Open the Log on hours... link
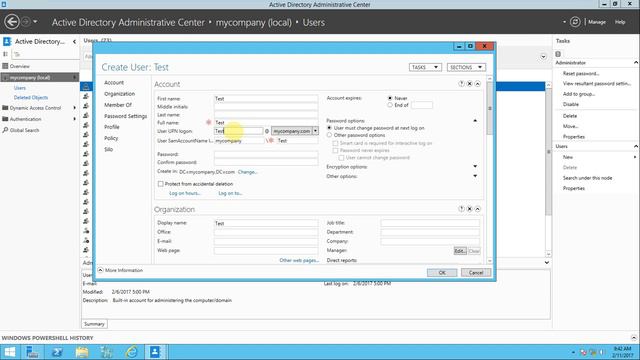This screenshot has height=360, width=640. 185,193
